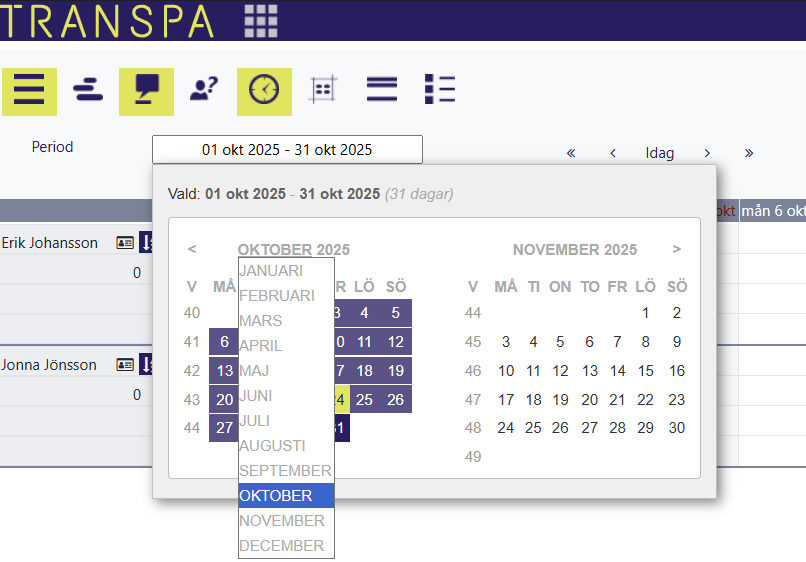Click the Idag button

660,153
